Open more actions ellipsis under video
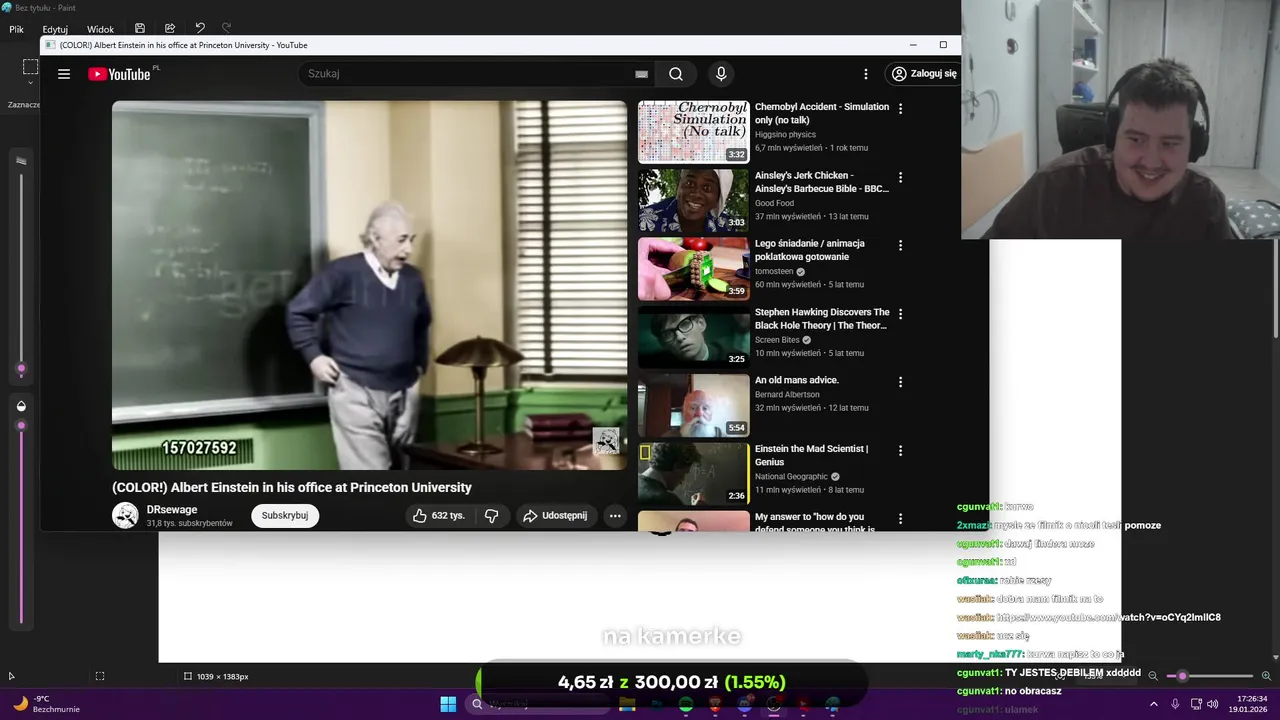Image resolution: width=1280 pixels, height=720 pixels. 615,516
